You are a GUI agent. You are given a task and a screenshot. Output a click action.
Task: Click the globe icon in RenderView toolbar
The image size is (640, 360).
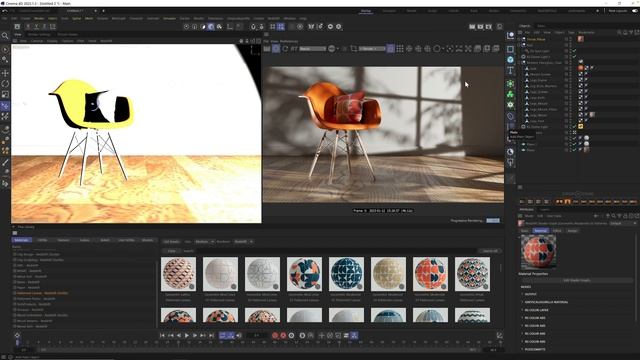coord(332,49)
